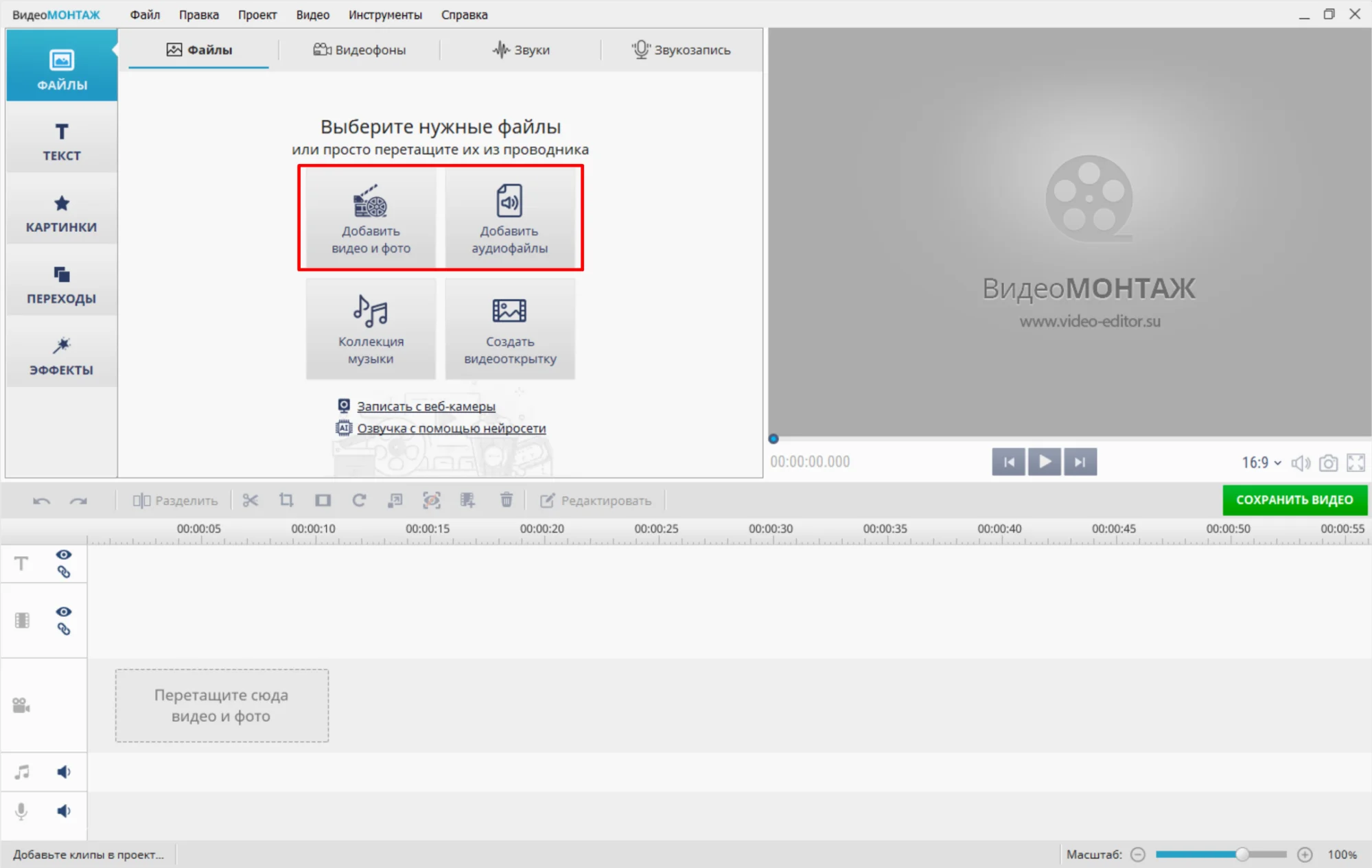
Task: Click Создать видеооткрытку tile
Action: point(509,329)
